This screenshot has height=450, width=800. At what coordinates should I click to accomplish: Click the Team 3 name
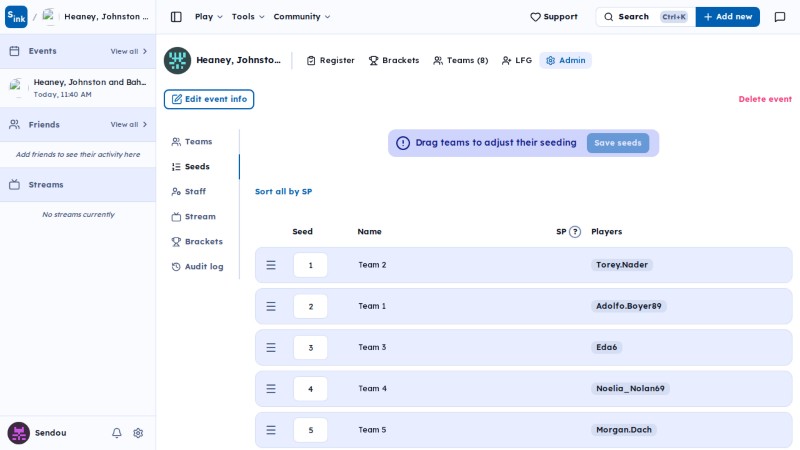pyautogui.click(x=372, y=347)
